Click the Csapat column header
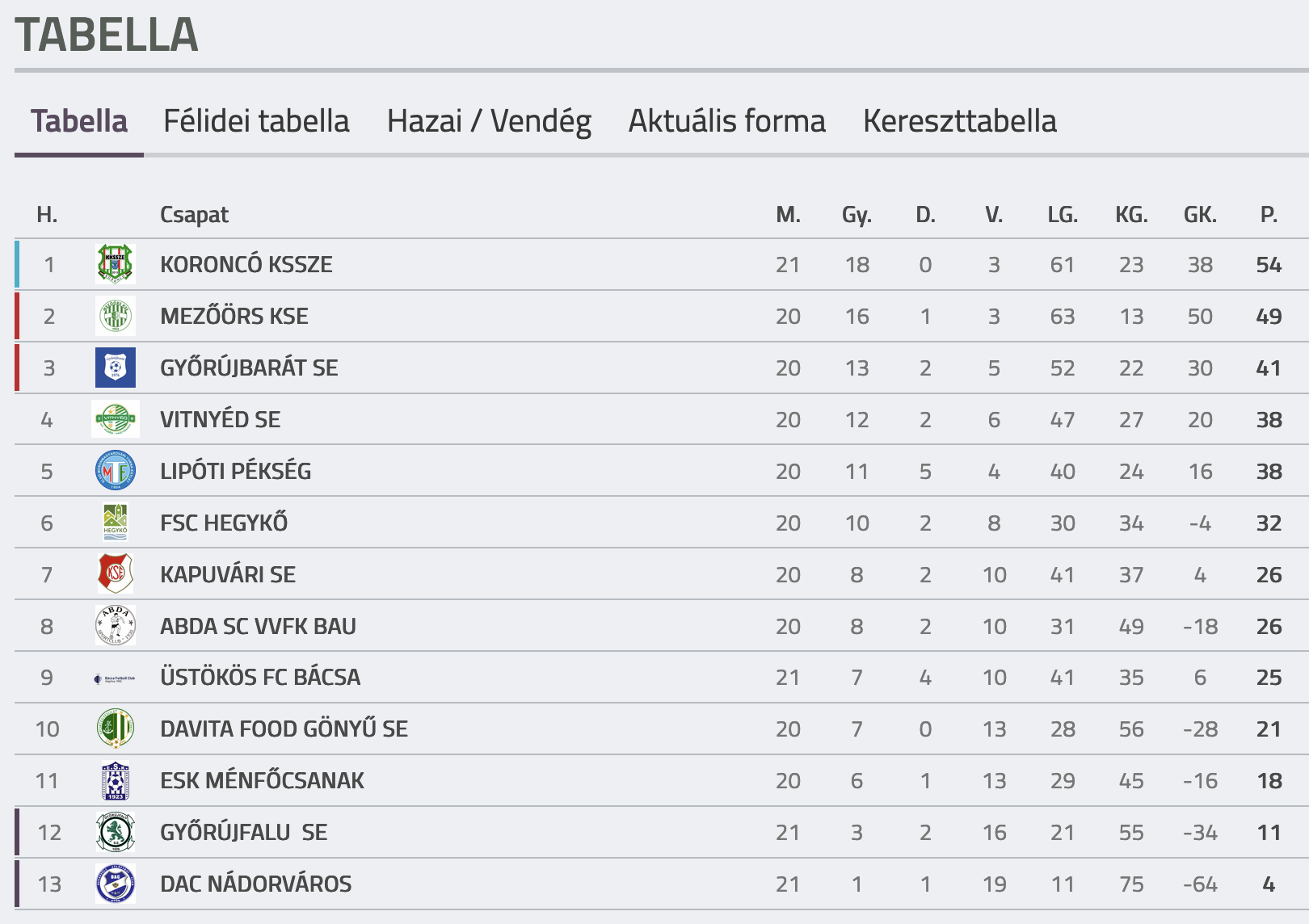The width and height of the screenshot is (1309, 924). pyautogui.click(x=194, y=215)
